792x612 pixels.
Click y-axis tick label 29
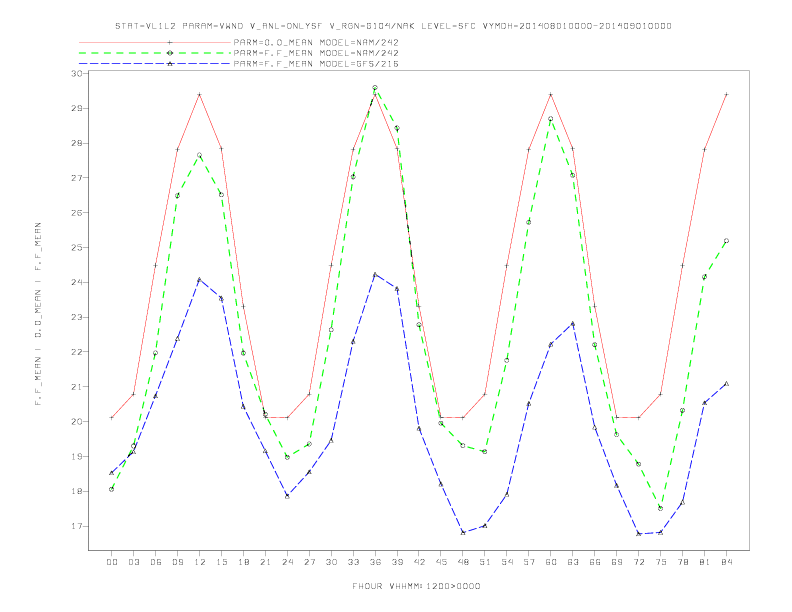[x=77, y=109]
